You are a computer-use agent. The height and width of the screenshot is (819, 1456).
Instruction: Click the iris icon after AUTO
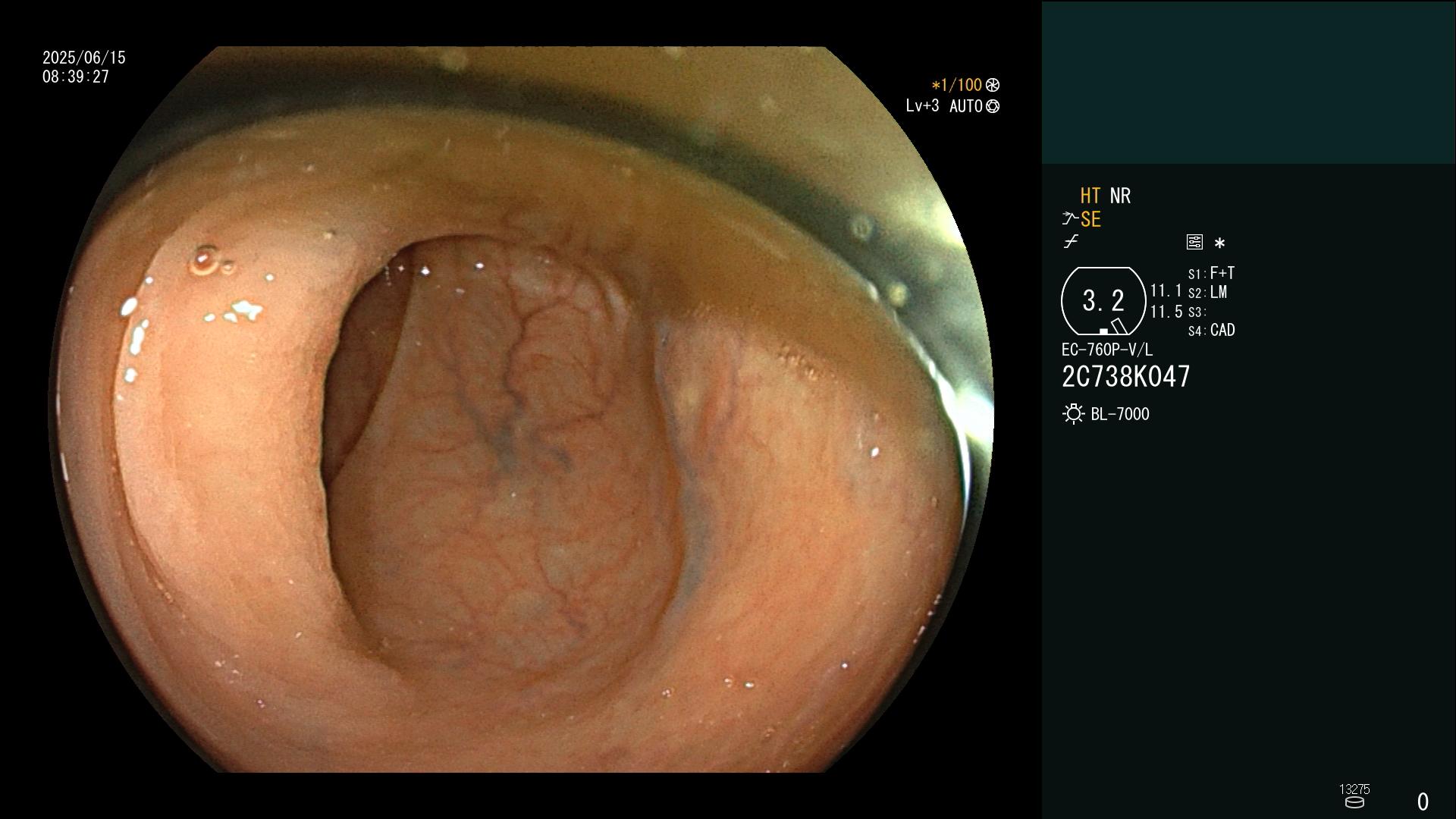993,106
